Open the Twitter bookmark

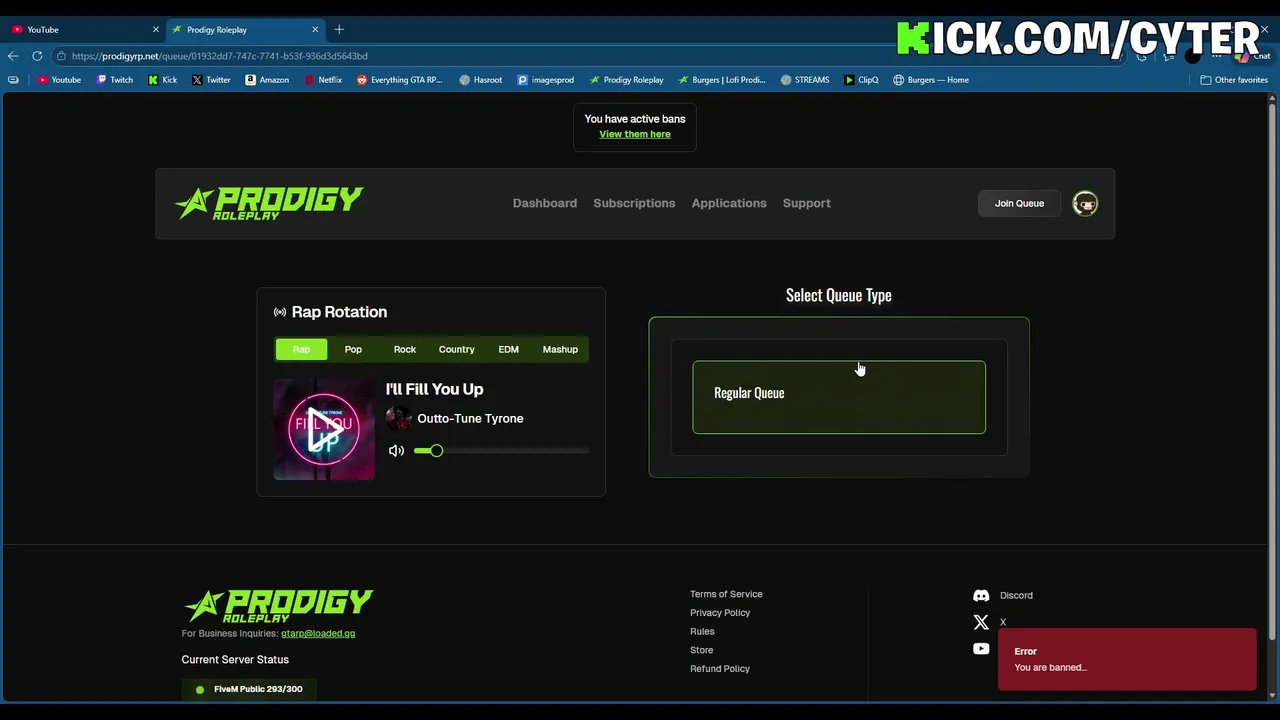point(211,80)
